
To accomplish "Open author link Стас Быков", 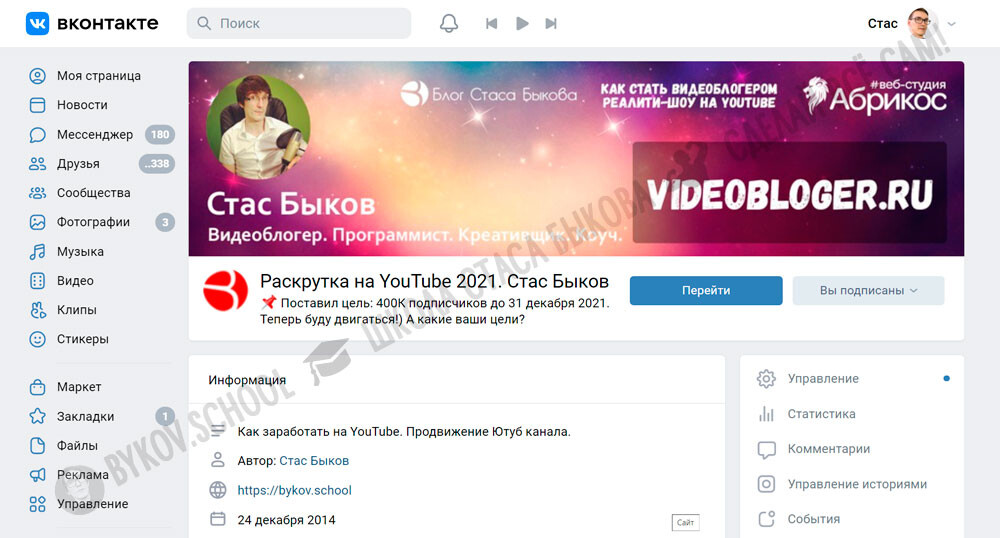I will 314,461.
